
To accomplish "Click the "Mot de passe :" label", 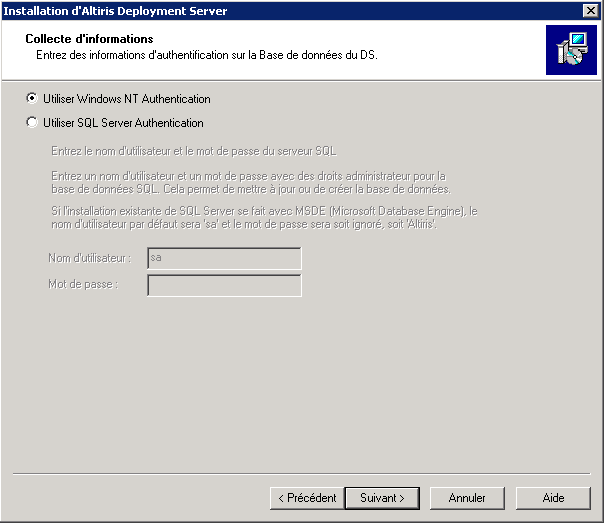I will click(x=83, y=285).
